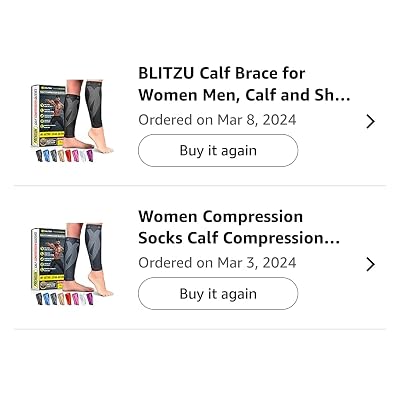The height and width of the screenshot is (400, 400).
Task: Click the red sleeve in BLITZU thumbnail
Action: tap(68, 156)
